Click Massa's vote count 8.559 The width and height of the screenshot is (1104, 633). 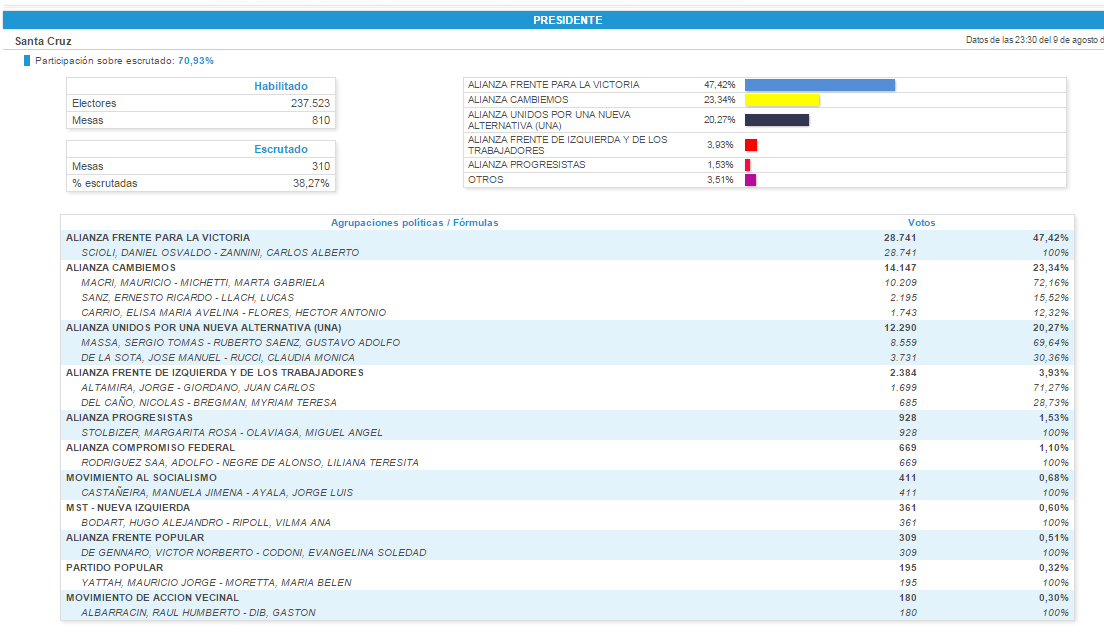click(903, 343)
